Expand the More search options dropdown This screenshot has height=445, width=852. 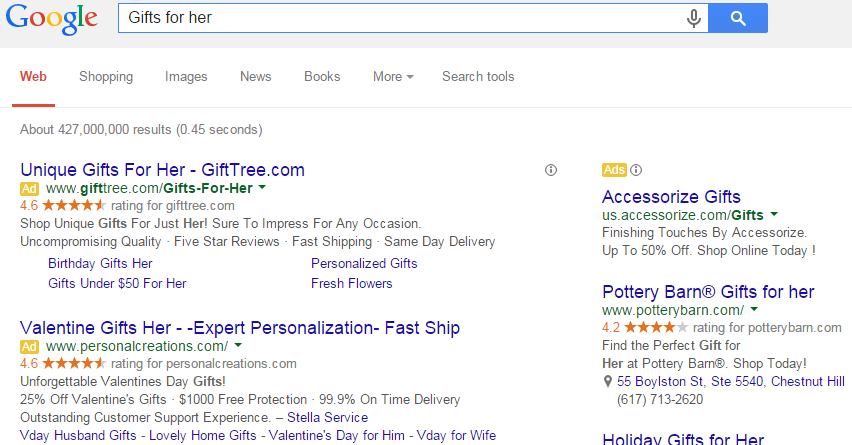pyautogui.click(x=392, y=77)
